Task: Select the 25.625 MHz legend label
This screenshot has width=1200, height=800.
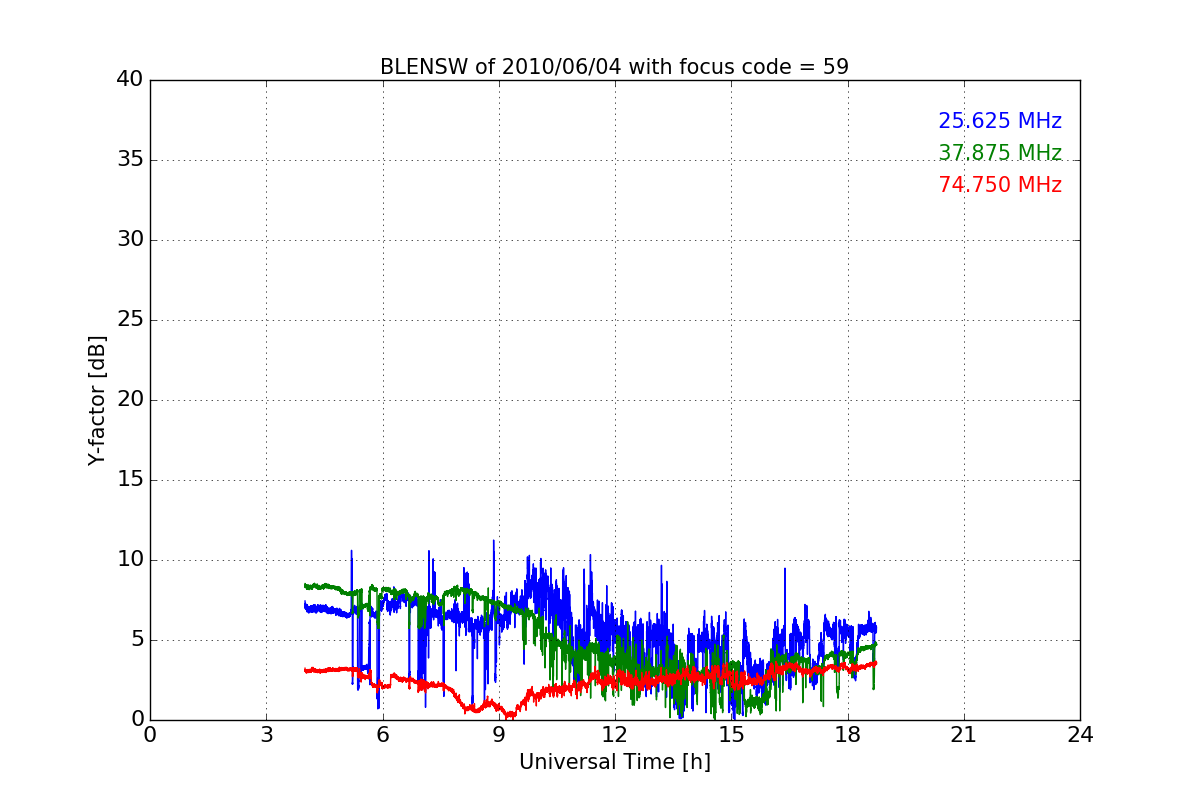Action: point(1000,121)
